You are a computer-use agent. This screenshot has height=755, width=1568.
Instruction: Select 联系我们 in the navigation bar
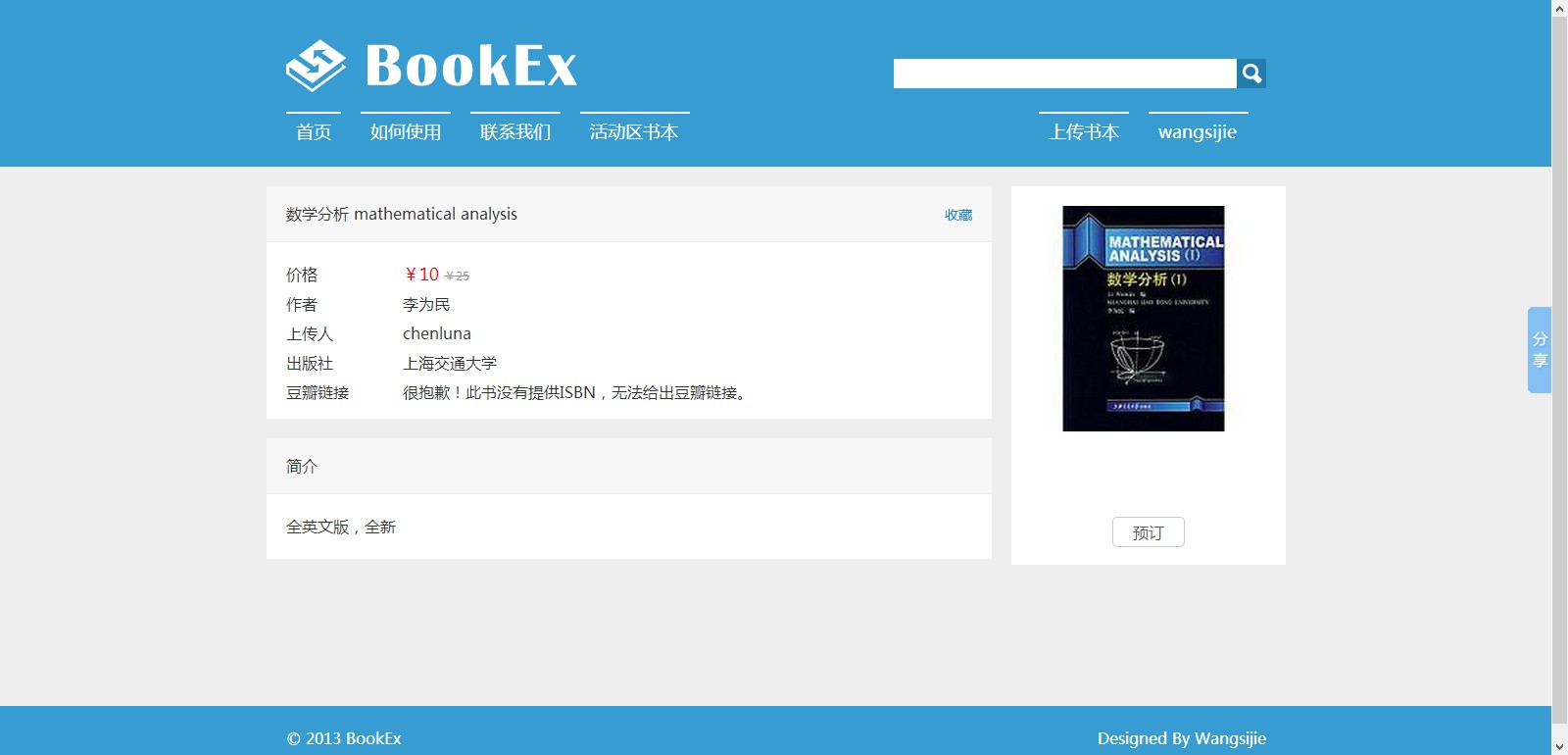pos(515,132)
